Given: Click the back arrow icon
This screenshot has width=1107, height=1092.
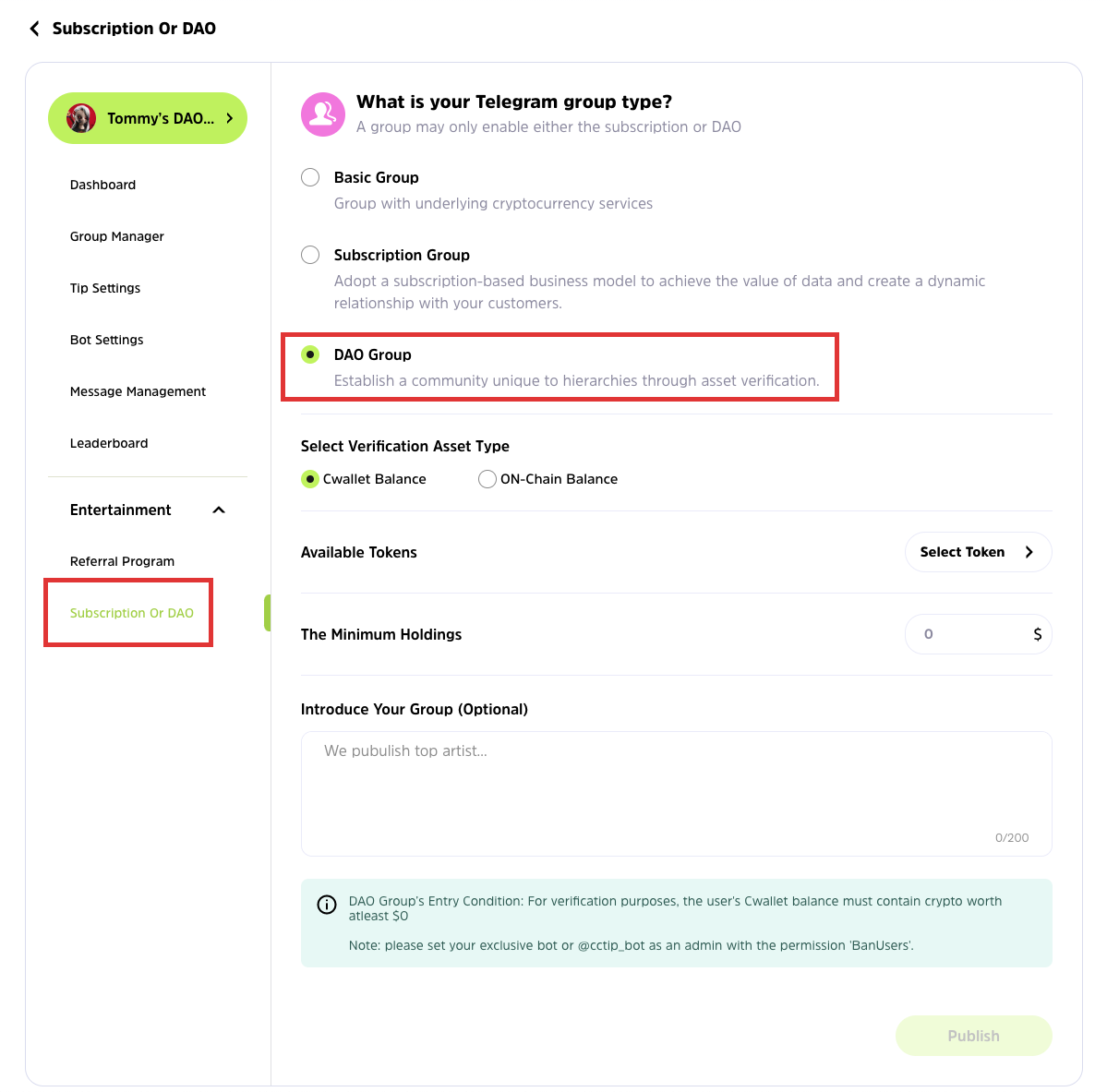Looking at the screenshot, I should click(35, 29).
